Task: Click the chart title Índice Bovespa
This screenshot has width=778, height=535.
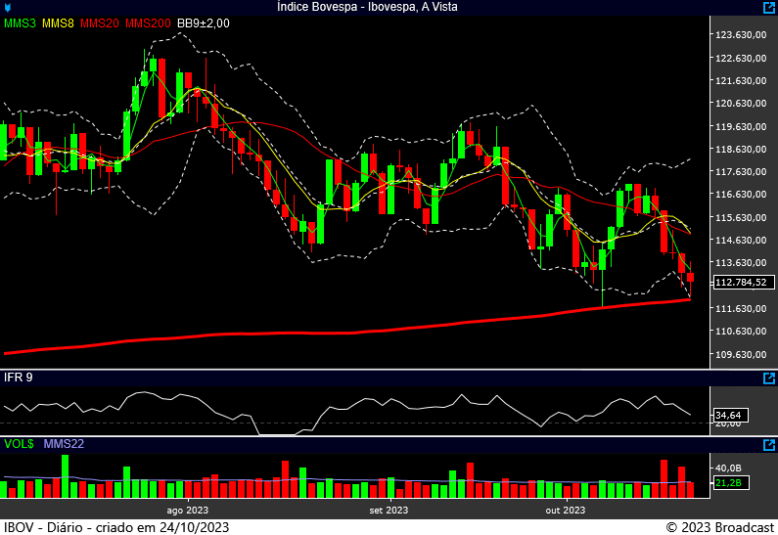Action: (388, 7)
